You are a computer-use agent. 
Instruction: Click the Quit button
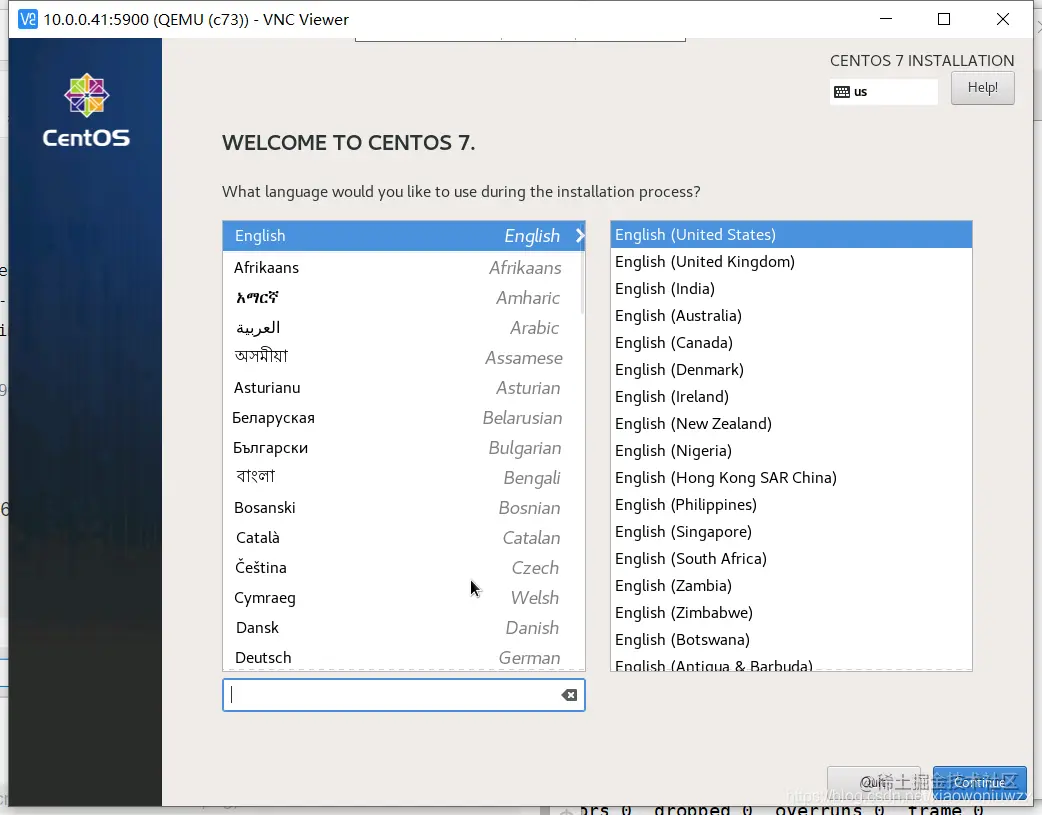coord(873,782)
